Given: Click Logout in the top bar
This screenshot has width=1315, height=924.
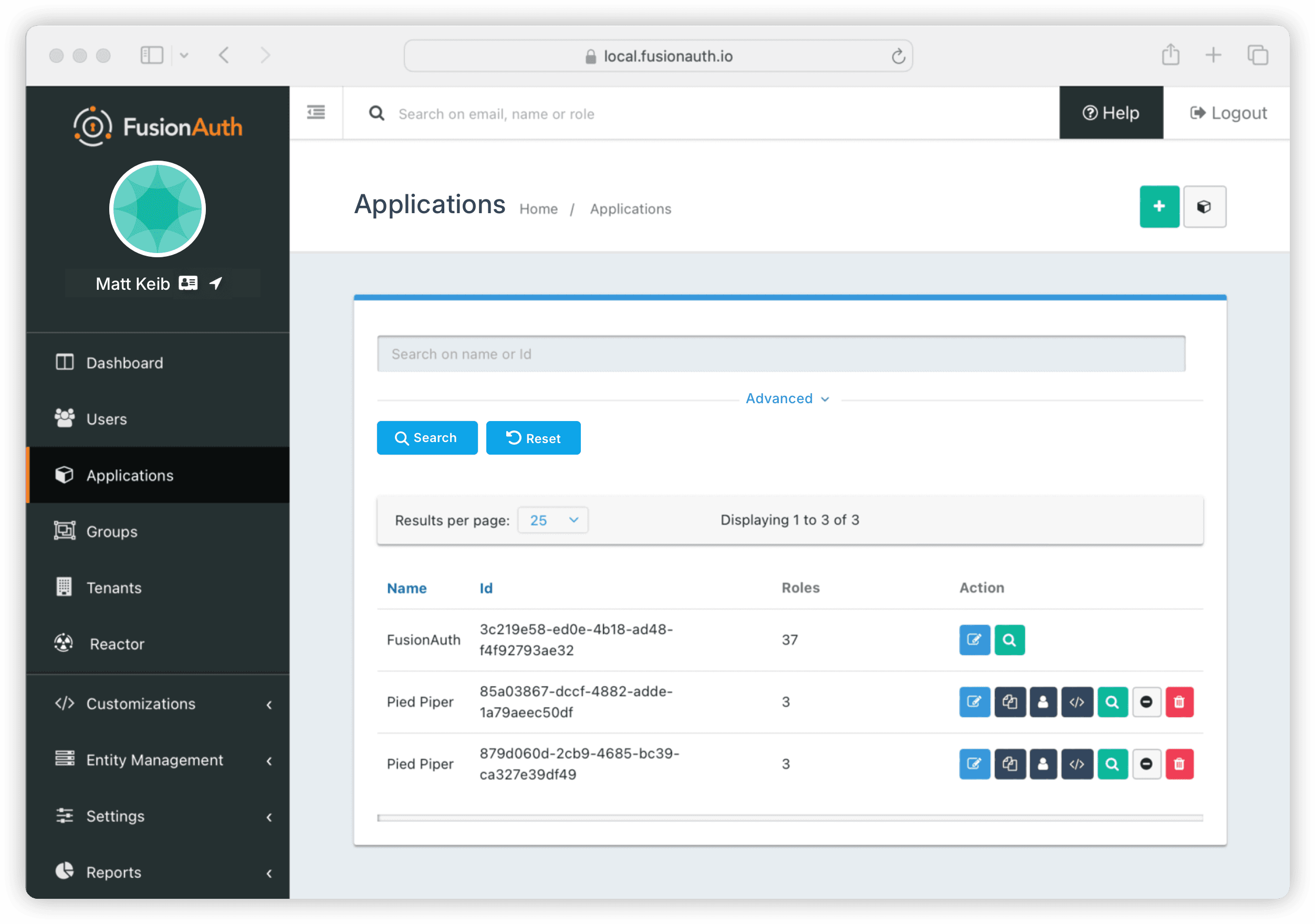Looking at the screenshot, I should click(x=1227, y=113).
